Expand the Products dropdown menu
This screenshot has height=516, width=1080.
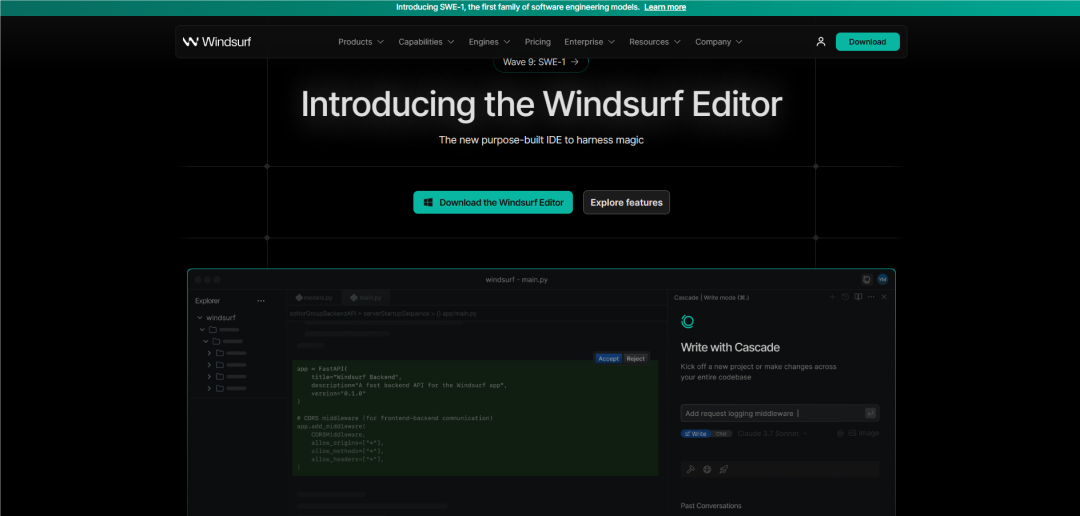tap(361, 41)
